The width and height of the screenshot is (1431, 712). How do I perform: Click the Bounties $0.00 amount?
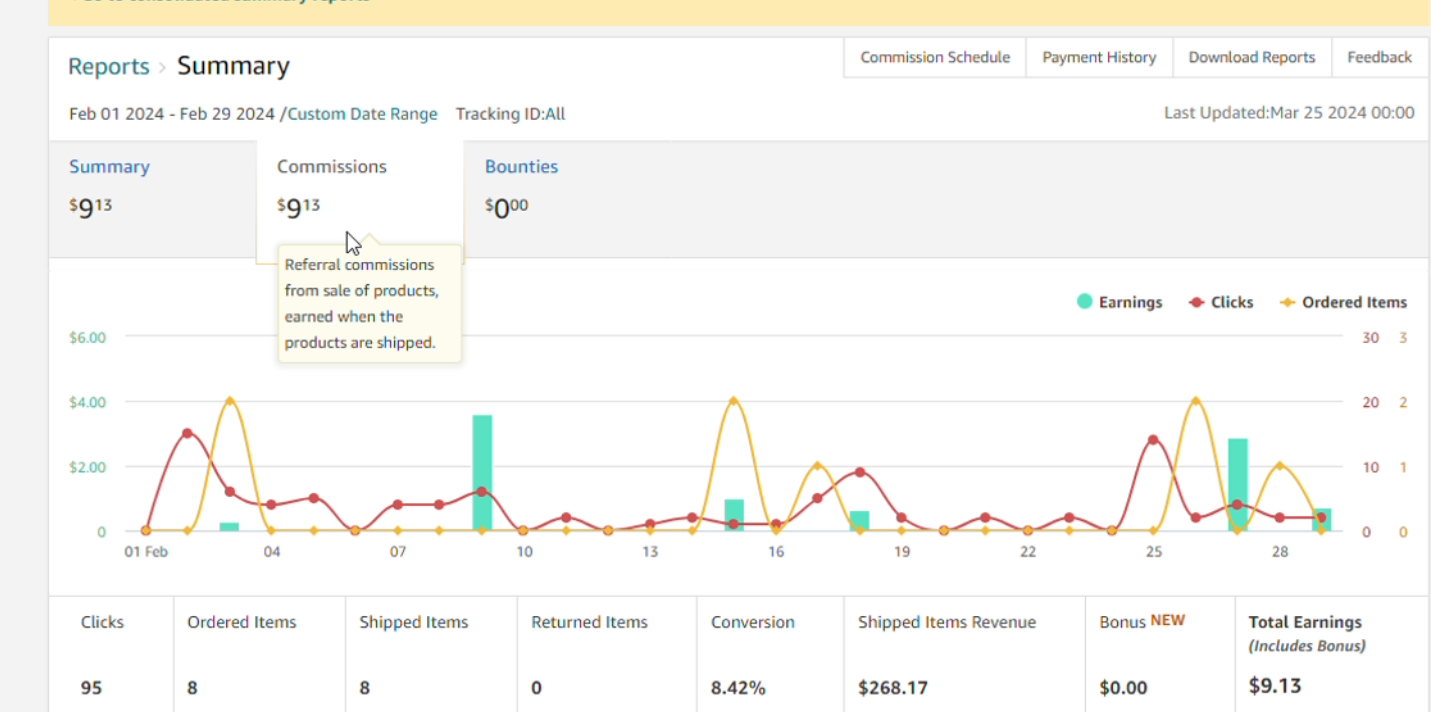(506, 207)
